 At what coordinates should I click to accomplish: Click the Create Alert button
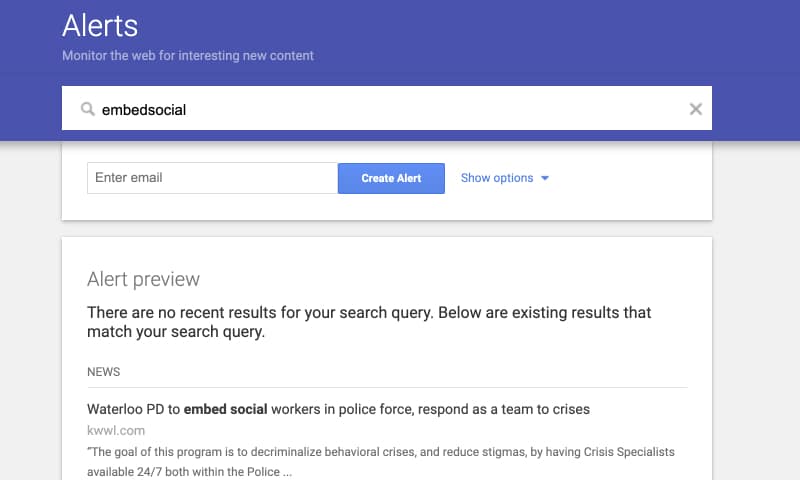coord(391,178)
